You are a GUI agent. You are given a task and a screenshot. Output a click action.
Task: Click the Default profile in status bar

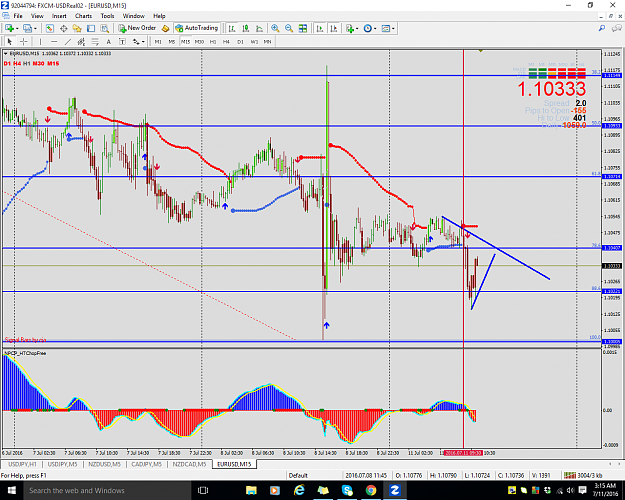(x=298, y=475)
